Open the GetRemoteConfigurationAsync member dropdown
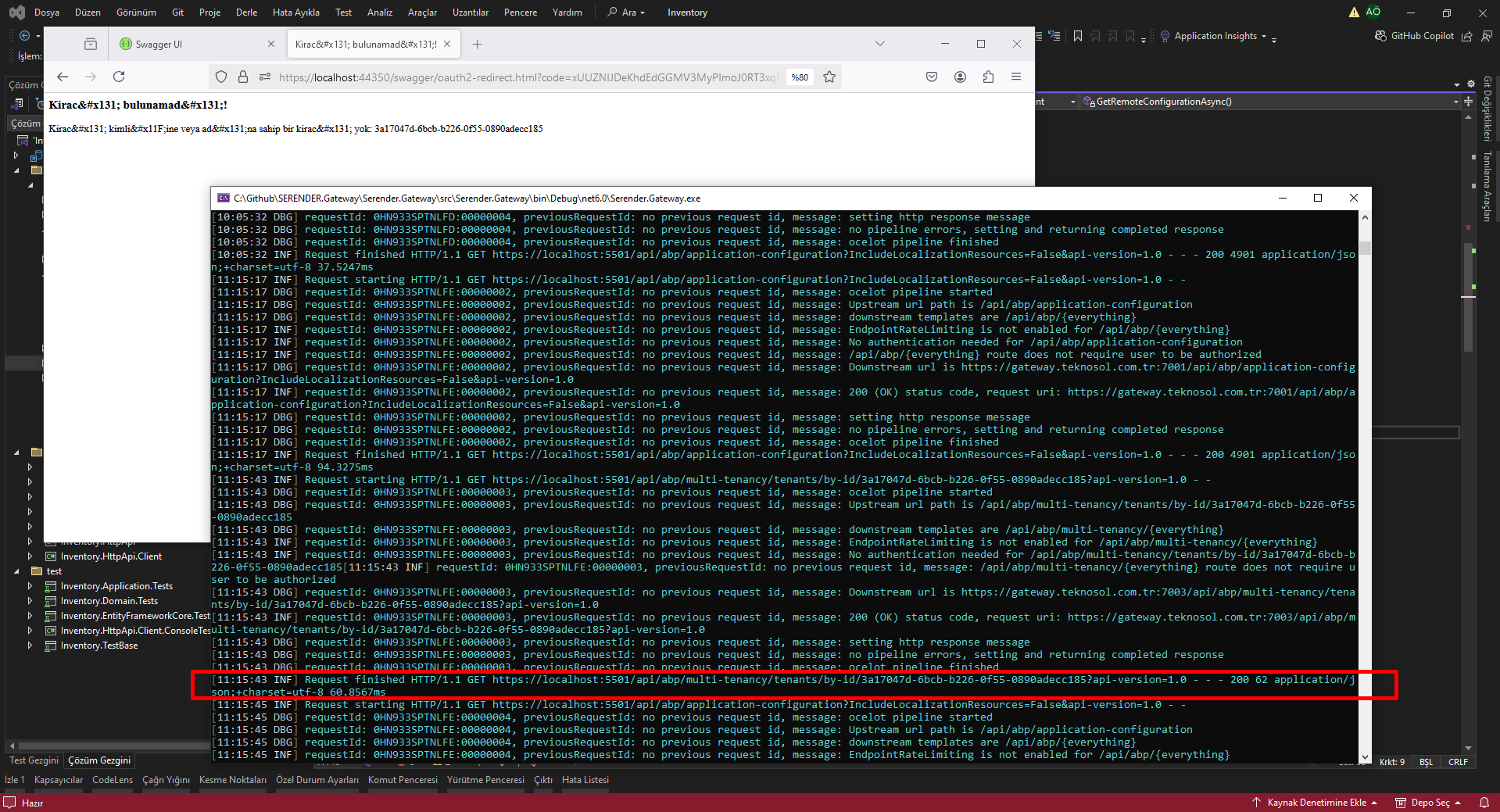This screenshot has height=812, width=1500. click(x=1455, y=102)
